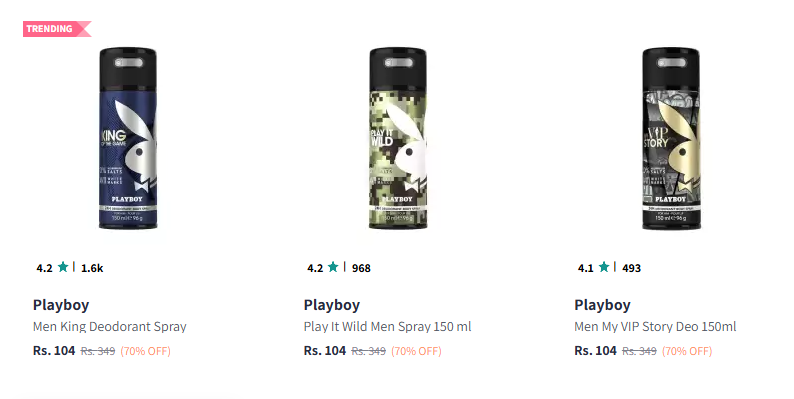Screen dimensions: 794x399
Task: Select the Playboy brand above My VIP Story
Action: click(x=602, y=305)
